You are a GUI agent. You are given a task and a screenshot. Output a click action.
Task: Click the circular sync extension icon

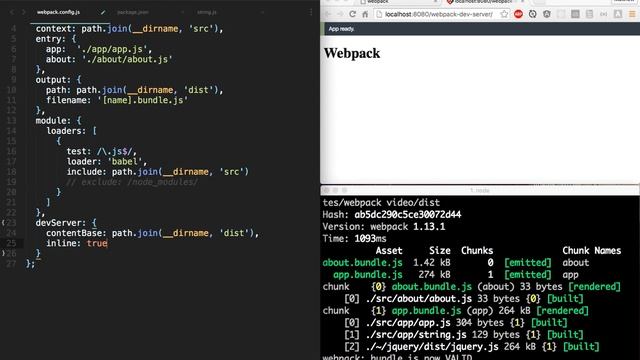[533, 14]
